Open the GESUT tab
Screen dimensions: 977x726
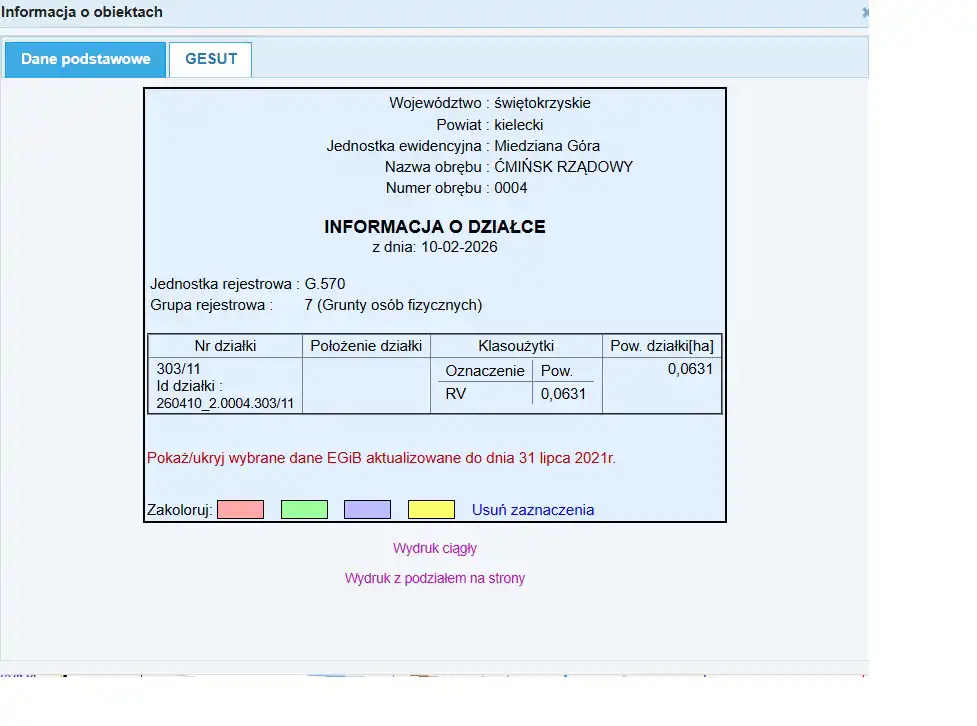[x=211, y=59]
